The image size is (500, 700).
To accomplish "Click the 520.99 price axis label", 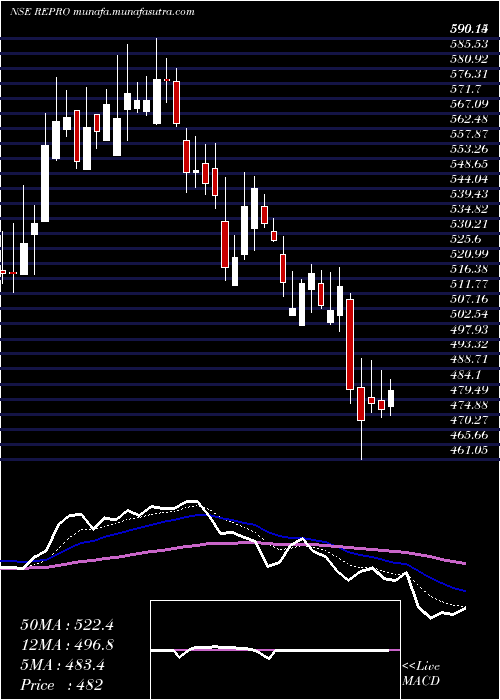I will (x=468, y=254).
